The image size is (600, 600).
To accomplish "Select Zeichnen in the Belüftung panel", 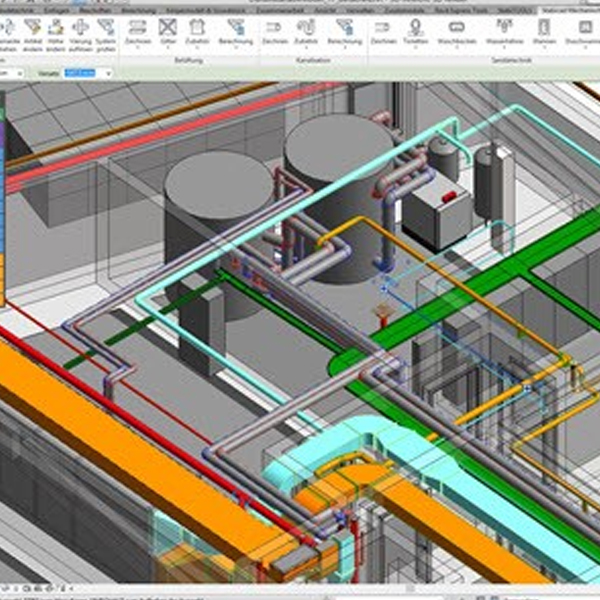I will (141, 30).
